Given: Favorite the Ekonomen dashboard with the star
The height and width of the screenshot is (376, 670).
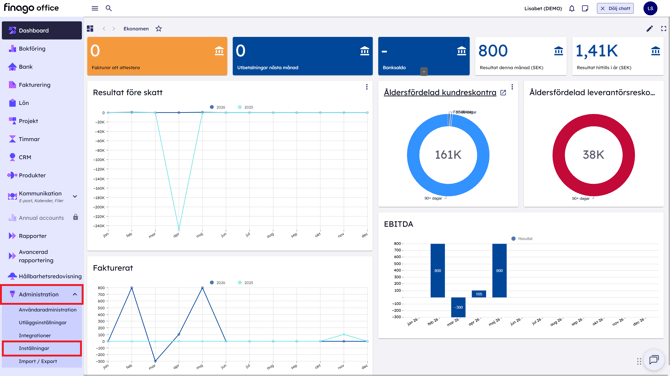Looking at the screenshot, I should tap(159, 29).
